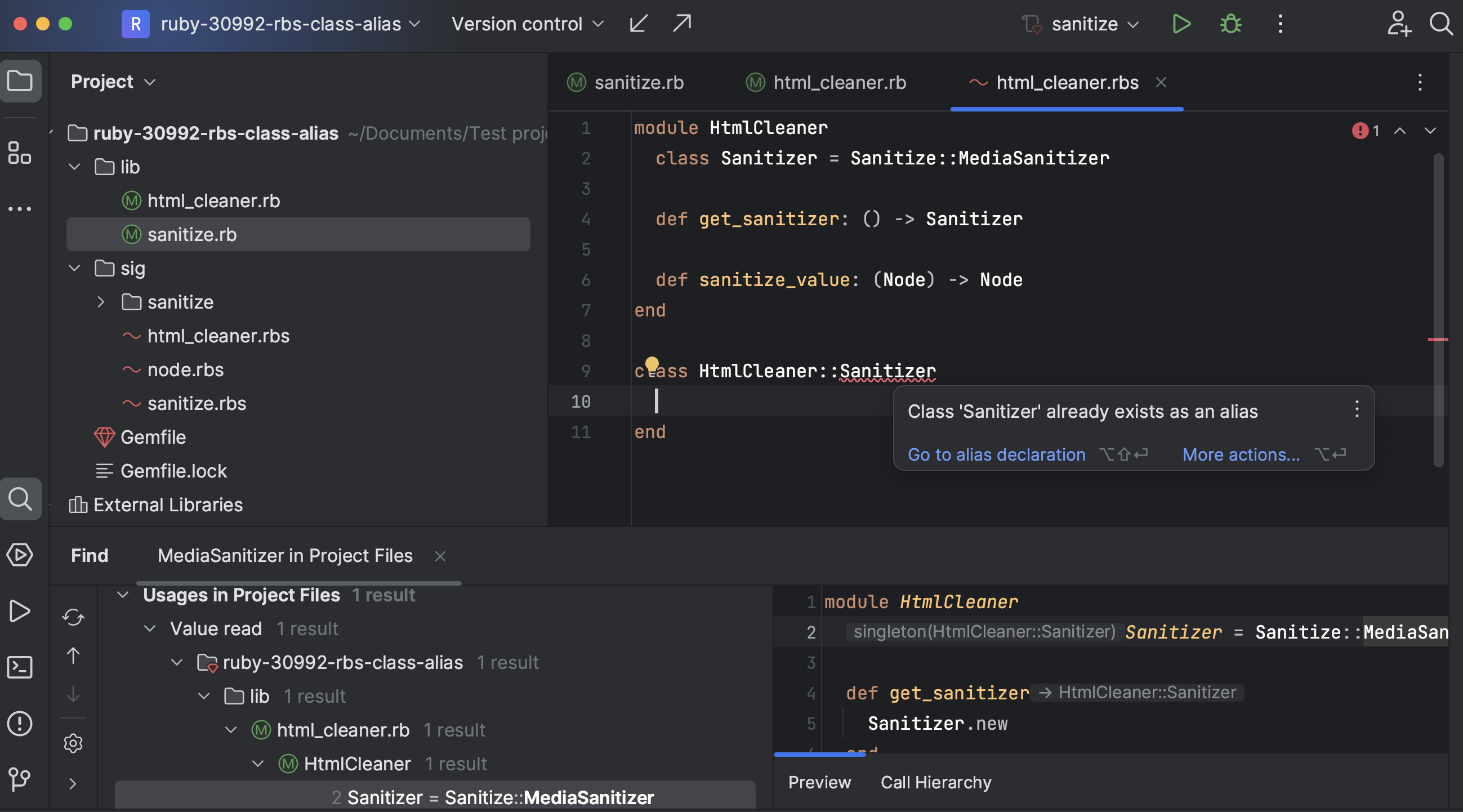Expand the sanitize folder under sig
The width and height of the screenshot is (1463, 812).
[x=101, y=302]
